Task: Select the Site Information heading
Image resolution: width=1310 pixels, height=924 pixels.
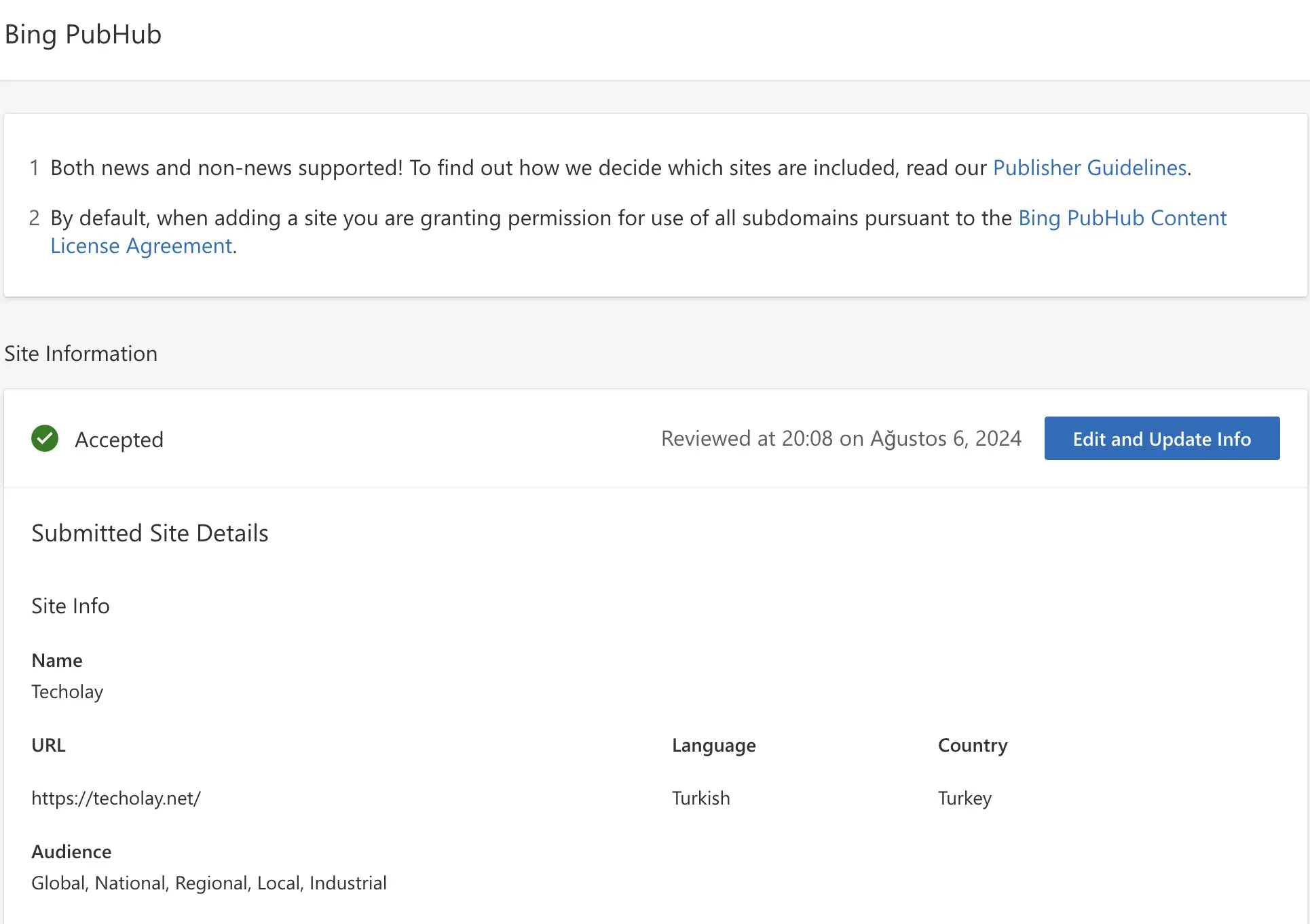Action: (x=81, y=353)
